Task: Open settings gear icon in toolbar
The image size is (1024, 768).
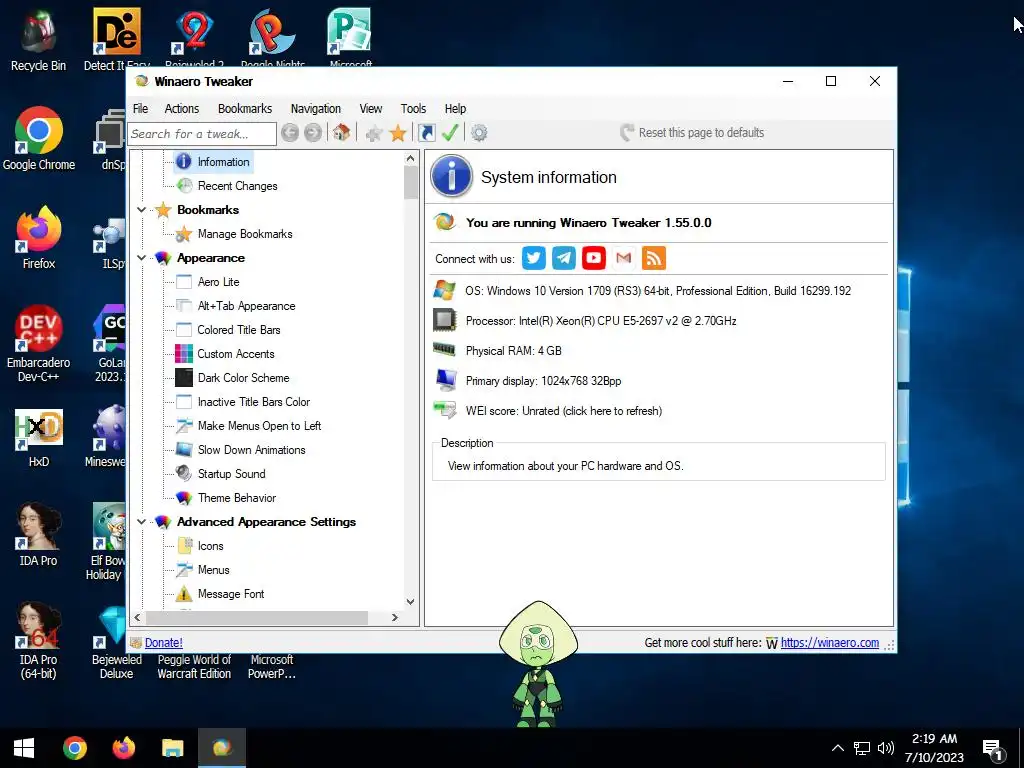Action: pyautogui.click(x=479, y=133)
